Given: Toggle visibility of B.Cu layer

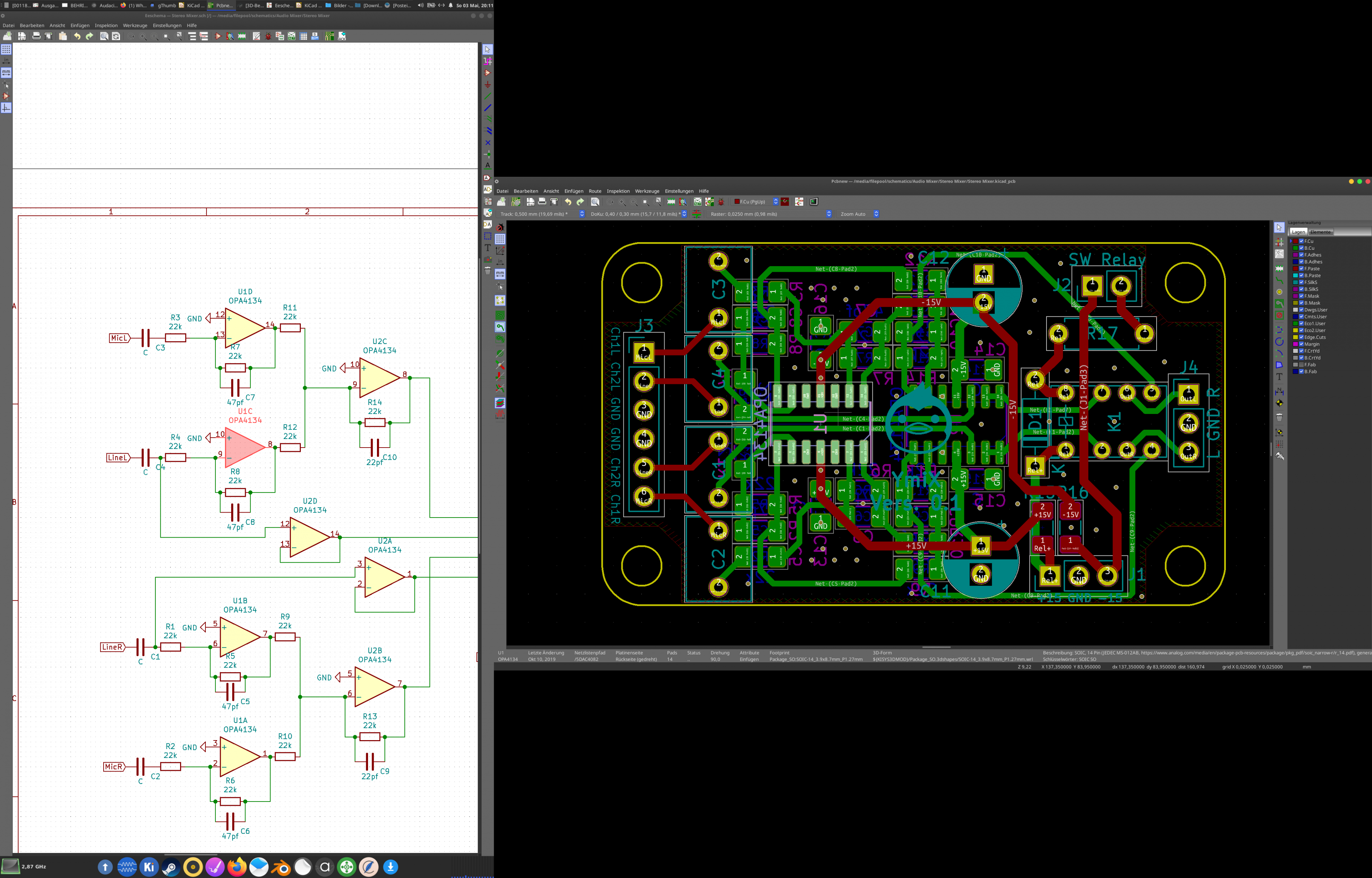Looking at the screenshot, I should pos(1301,248).
